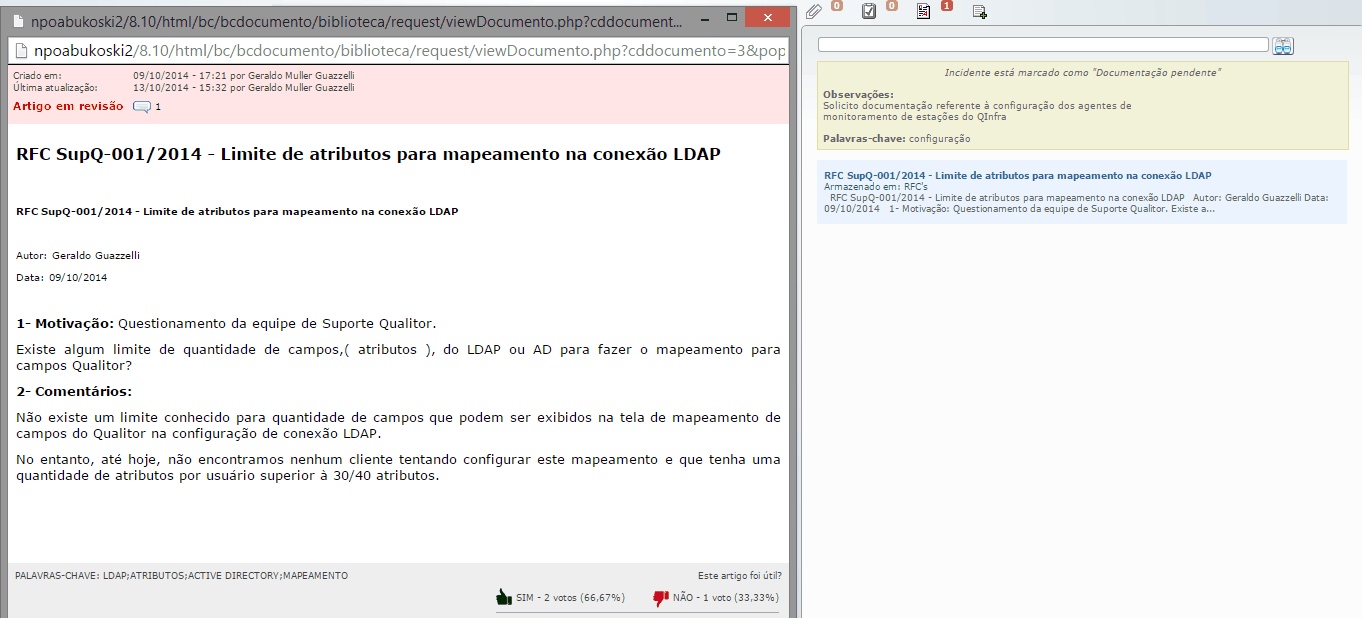Click the PALAVRAS-CHAVE footer keywords line
Viewport: 1363px width, 620px height.
182,576
